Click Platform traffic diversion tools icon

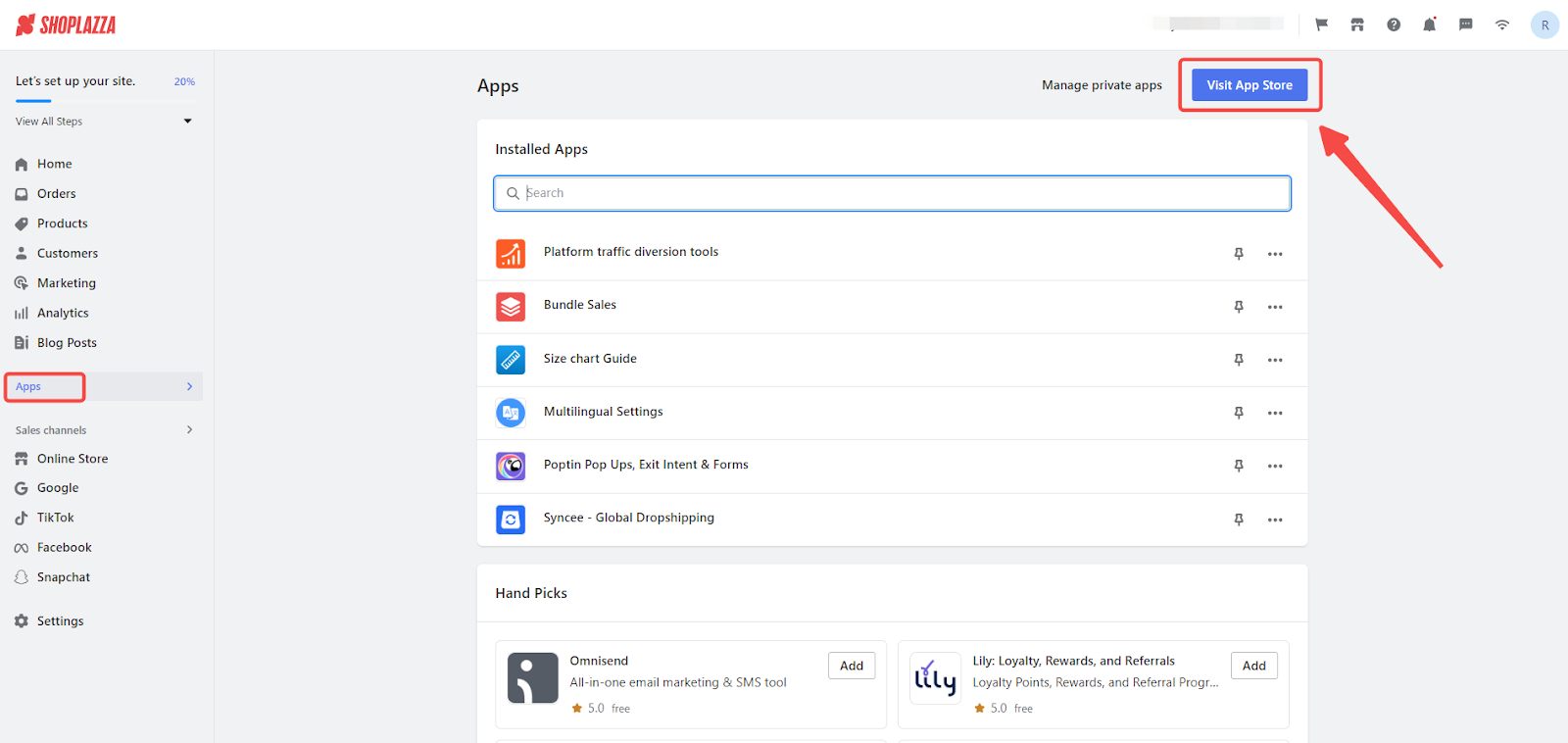click(x=511, y=254)
